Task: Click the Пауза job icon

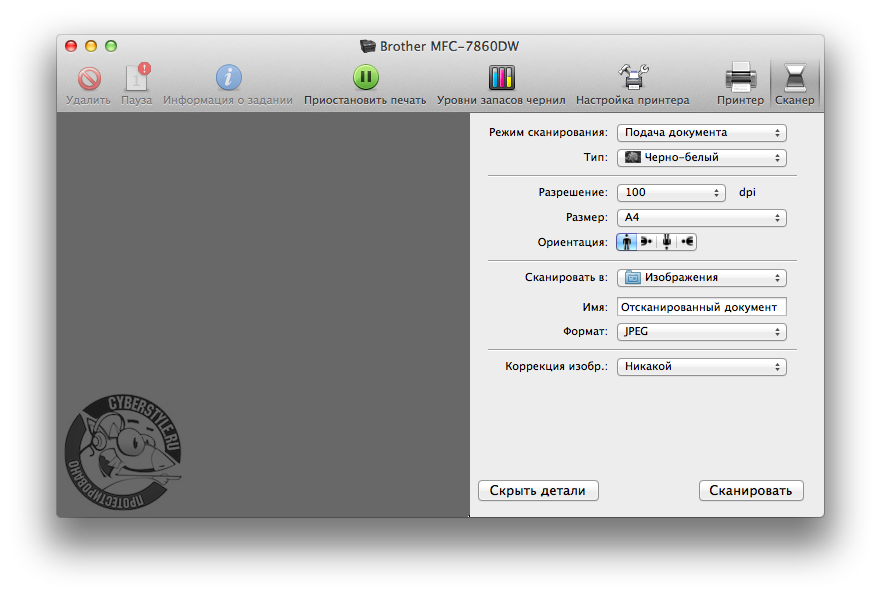Action: (x=137, y=78)
